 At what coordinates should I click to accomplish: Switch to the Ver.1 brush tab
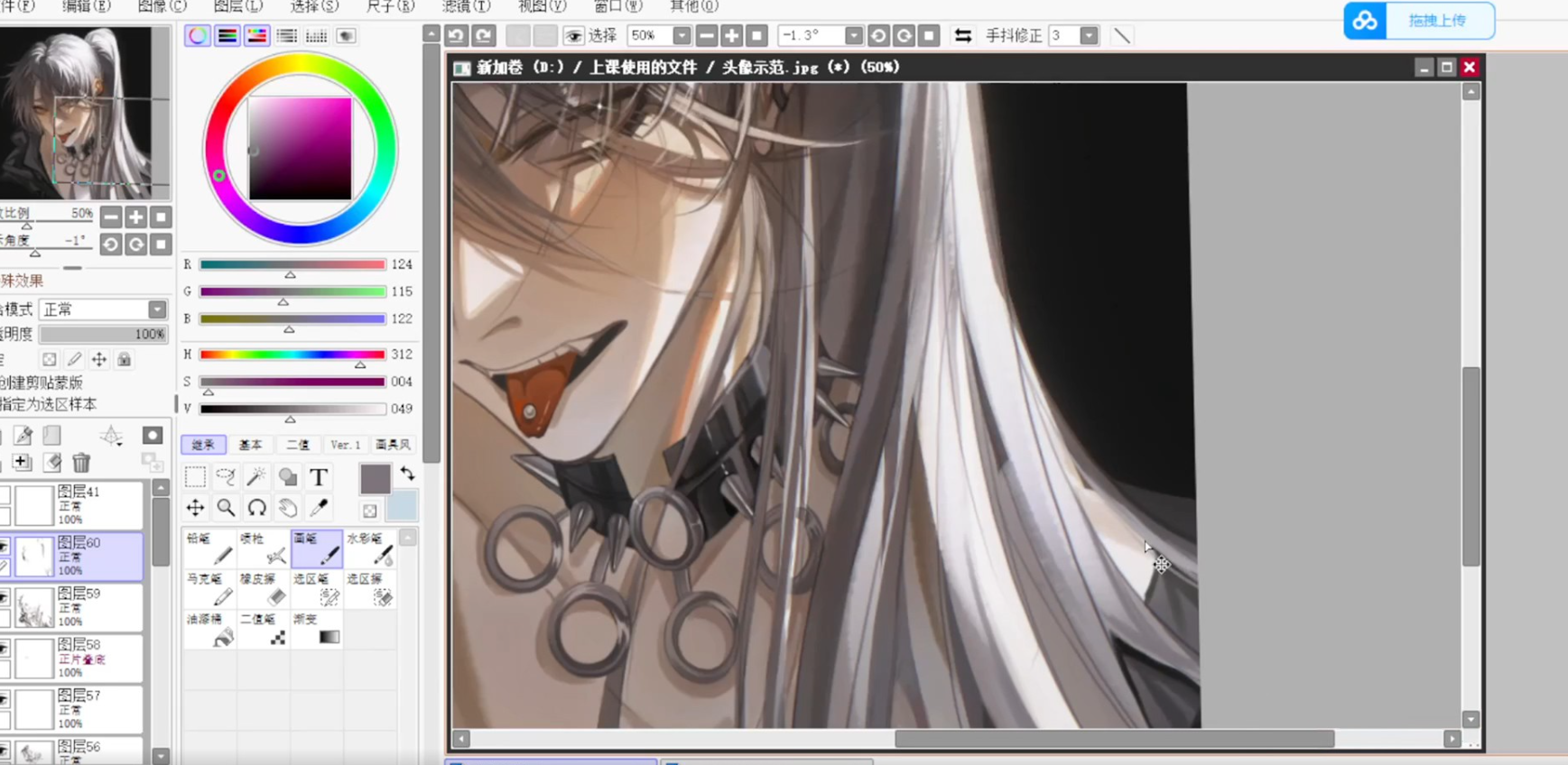[x=345, y=445]
